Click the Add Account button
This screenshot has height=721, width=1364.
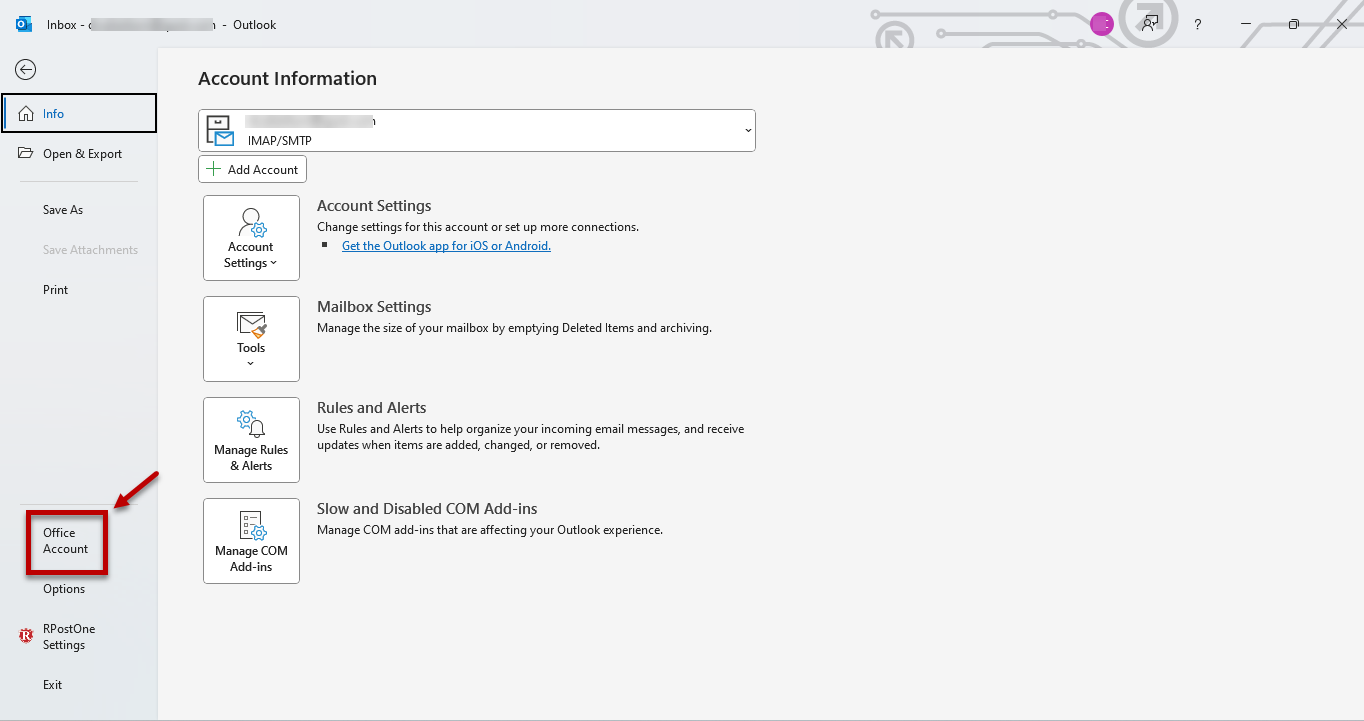pos(252,170)
